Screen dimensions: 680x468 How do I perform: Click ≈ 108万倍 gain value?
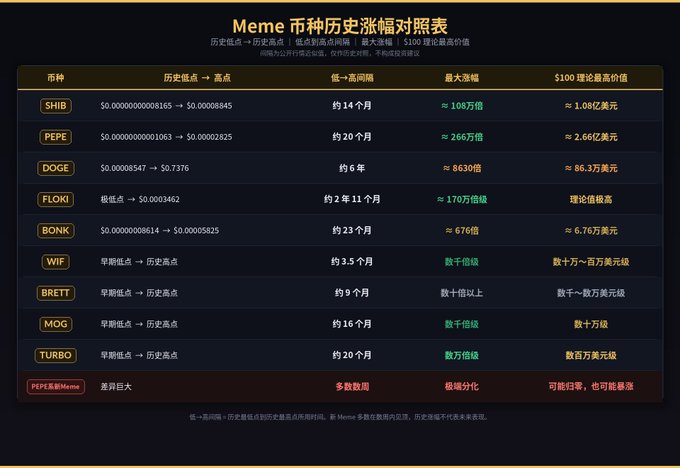coord(462,106)
